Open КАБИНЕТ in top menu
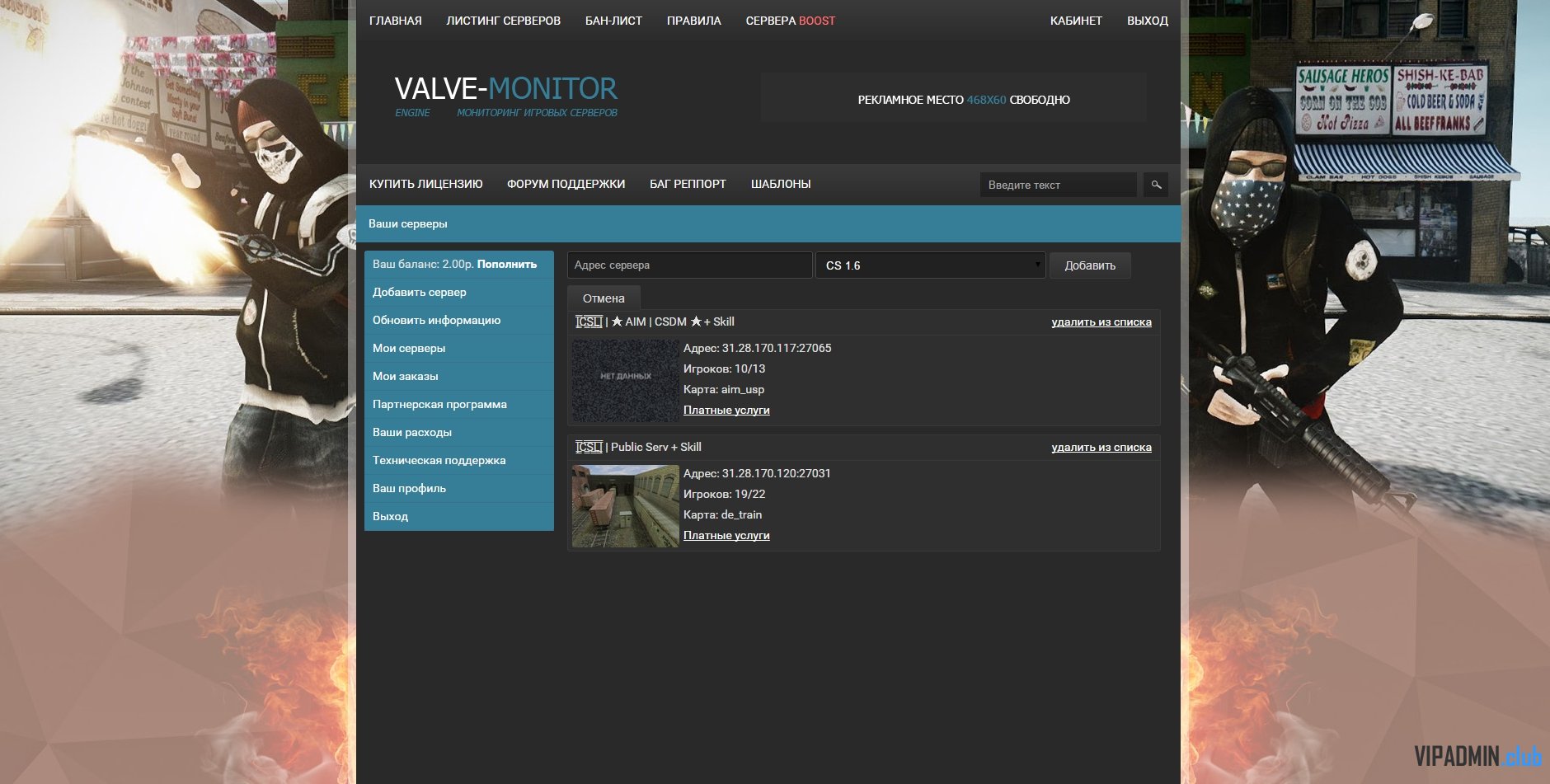 pyautogui.click(x=1076, y=21)
